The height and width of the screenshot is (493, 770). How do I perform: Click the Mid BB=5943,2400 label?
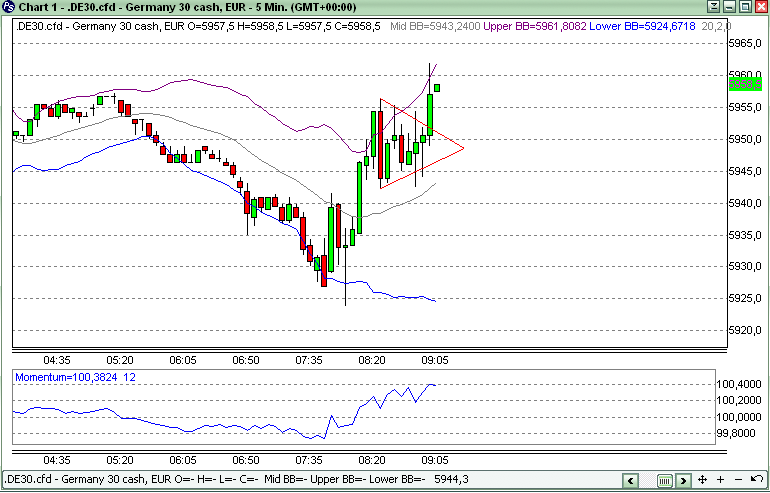click(x=435, y=27)
